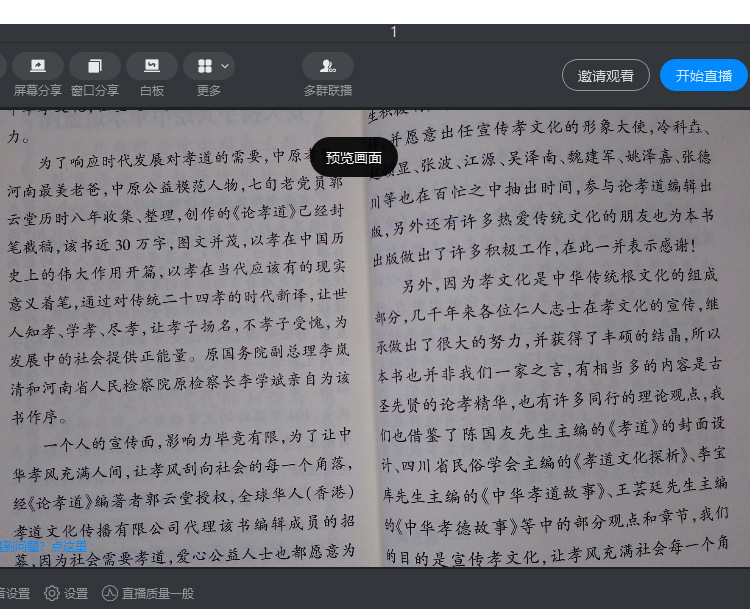This screenshot has width=750, height=609.
Task: Open the partially visible 音设置 option
Action: coord(15,593)
